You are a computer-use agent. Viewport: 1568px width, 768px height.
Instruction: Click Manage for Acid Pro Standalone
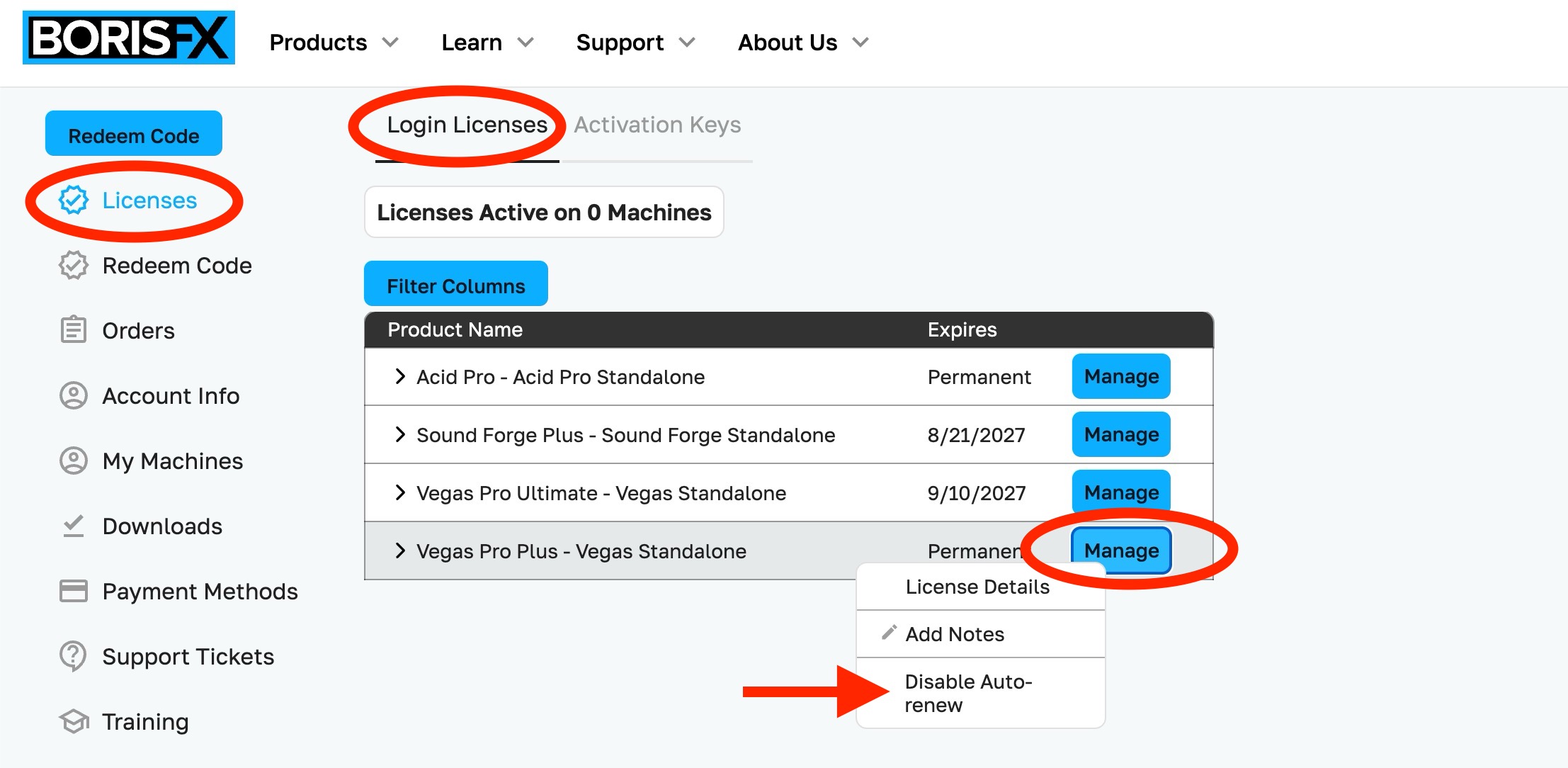point(1121,376)
